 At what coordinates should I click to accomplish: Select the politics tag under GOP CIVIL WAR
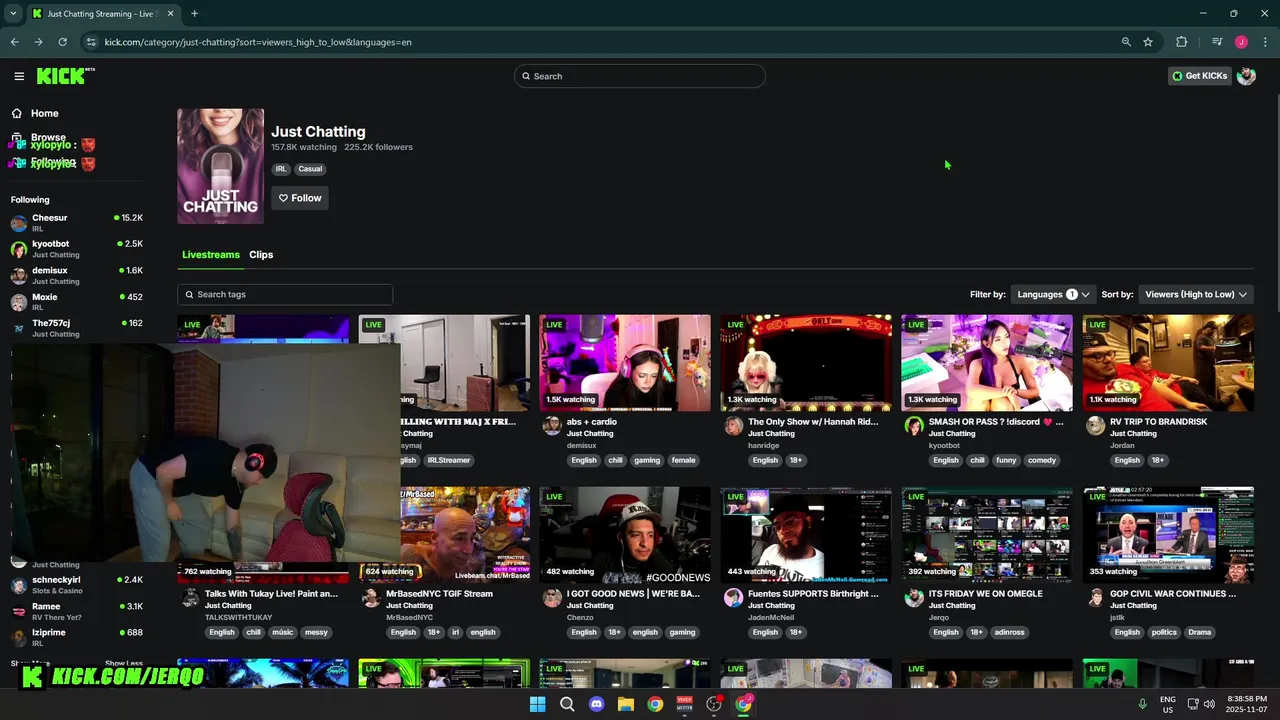coord(1164,632)
